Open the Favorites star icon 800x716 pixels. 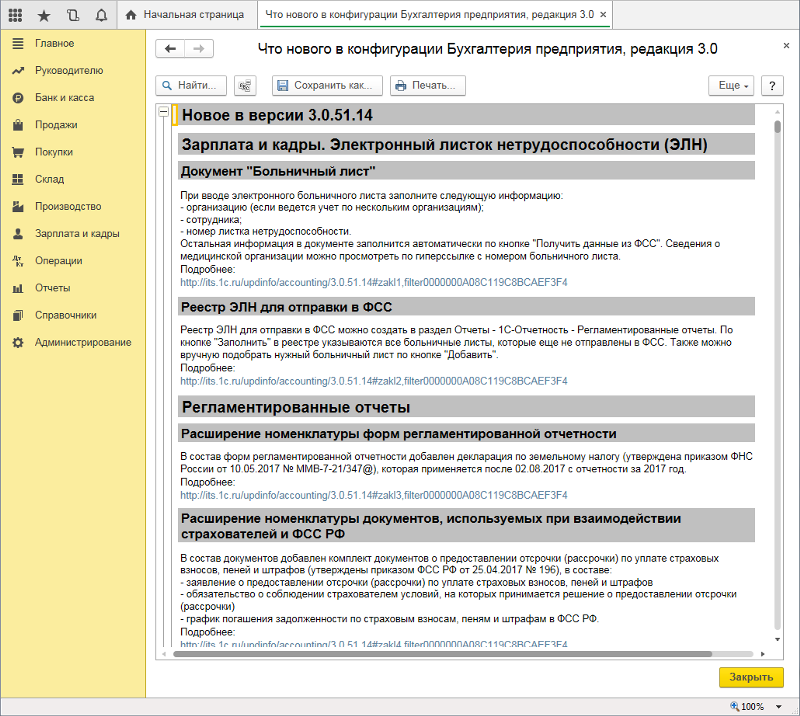tap(44, 16)
